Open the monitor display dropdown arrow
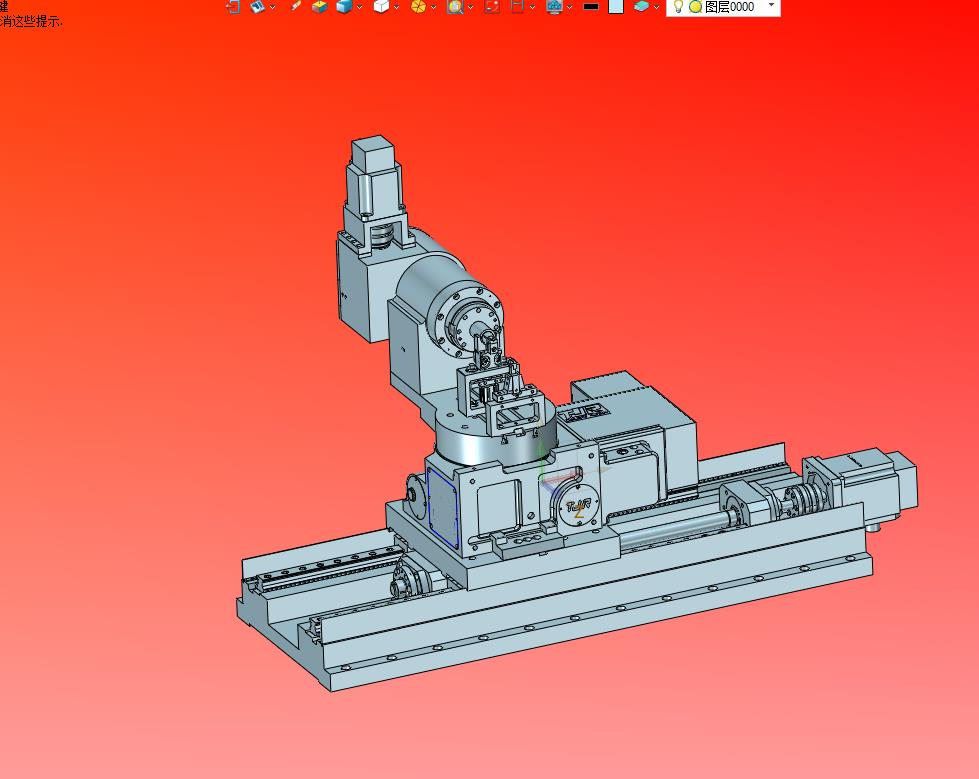 point(569,7)
